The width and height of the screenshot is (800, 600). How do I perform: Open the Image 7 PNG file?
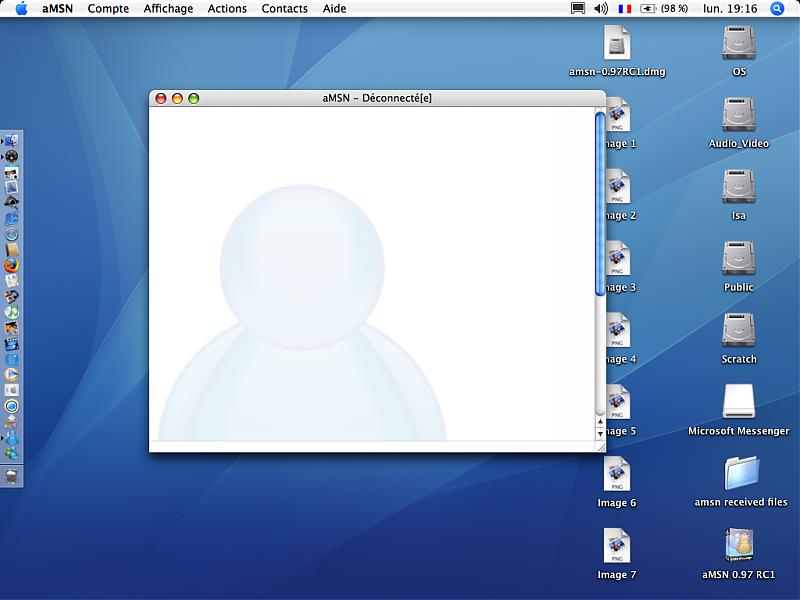[x=617, y=546]
